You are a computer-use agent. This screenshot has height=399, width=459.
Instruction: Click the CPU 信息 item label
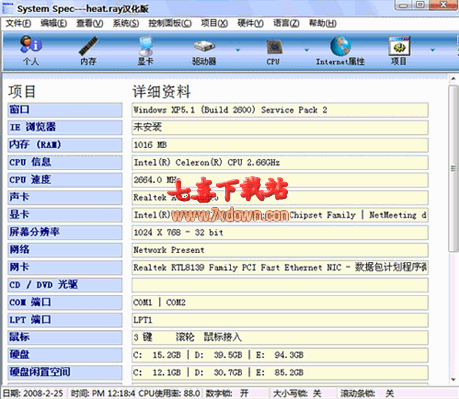click(x=65, y=162)
